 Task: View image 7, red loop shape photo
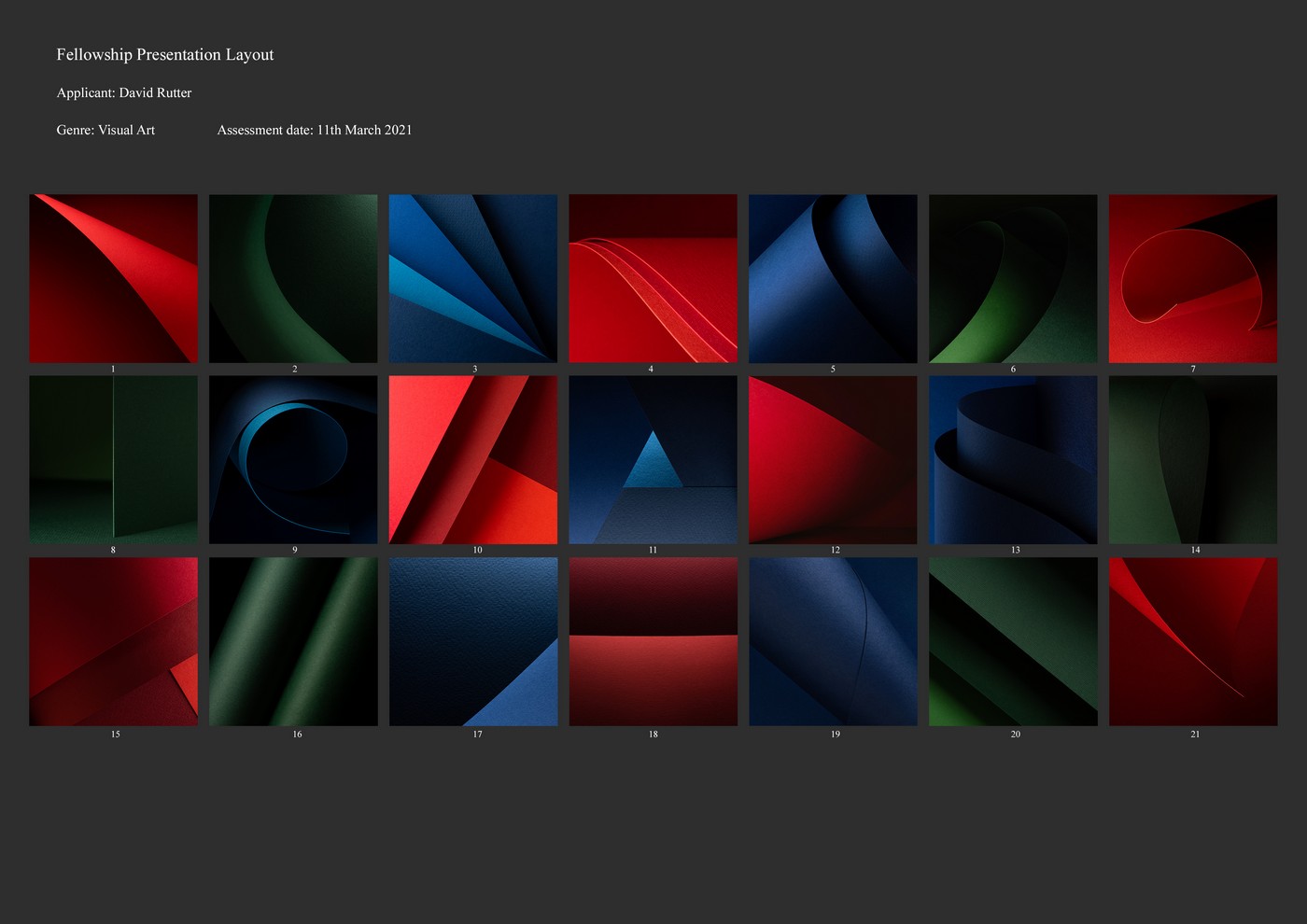[x=1193, y=277]
